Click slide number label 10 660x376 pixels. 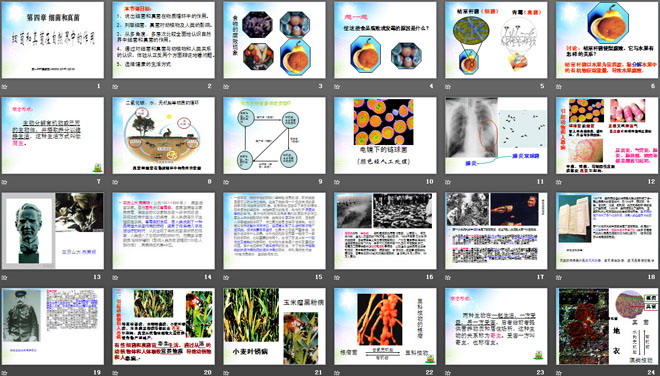(429, 181)
